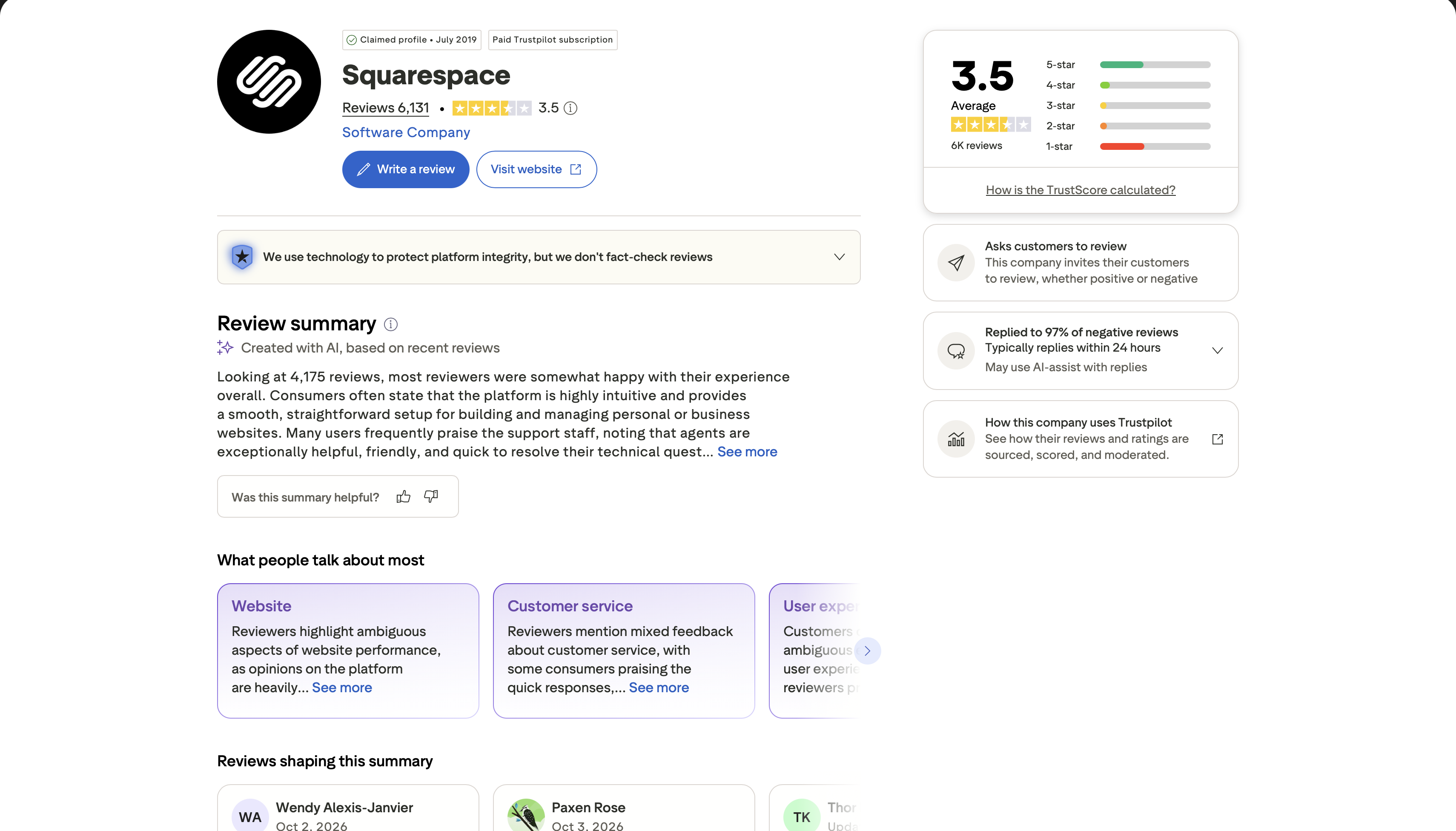Click the info icon beside the 3.5 rating

(570, 108)
